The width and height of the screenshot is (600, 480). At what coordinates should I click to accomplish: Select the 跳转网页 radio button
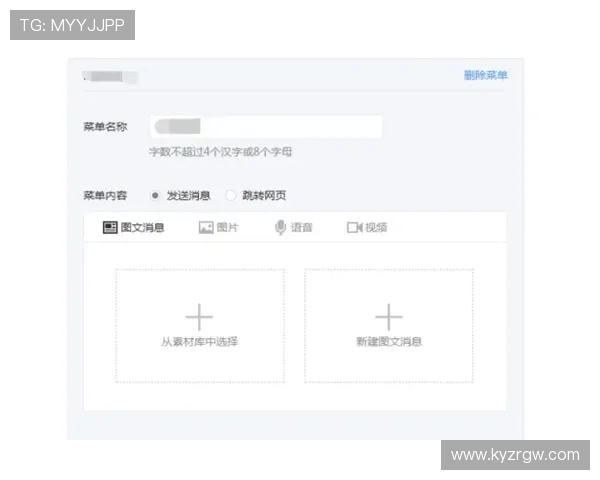(230, 196)
